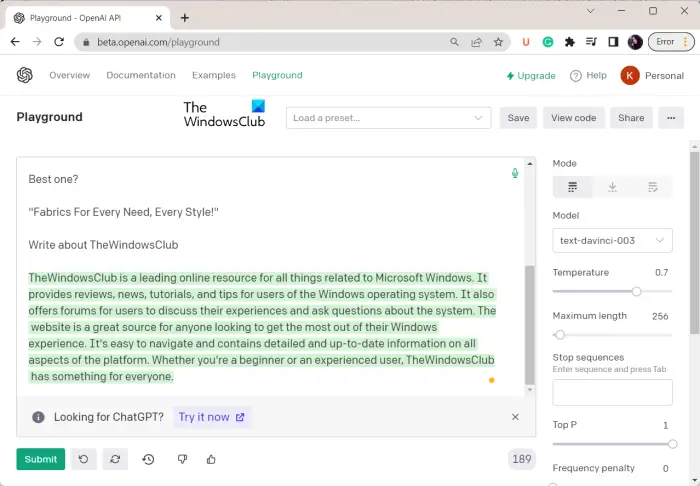Open the Grammarly extension icon
Viewport: 700px width, 486px height.
pos(548,42)
